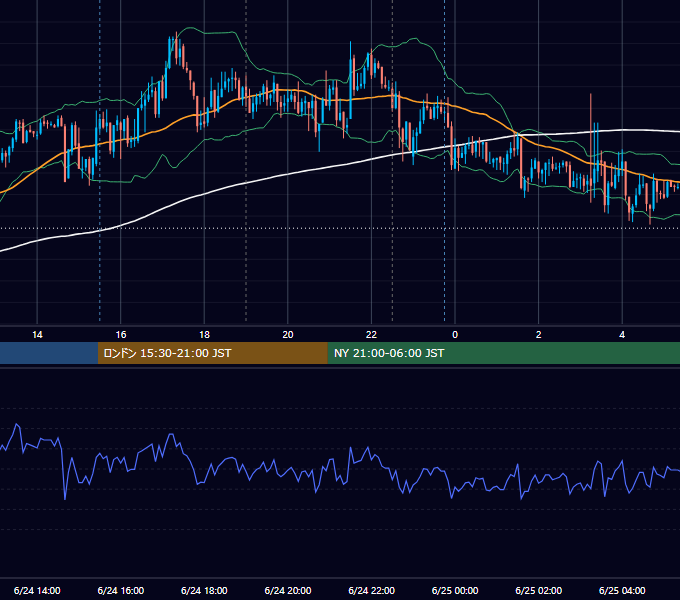Screen dimensions: 680x600
Task: Click the 6/24 22:00 date label
Action: [371, 590]
